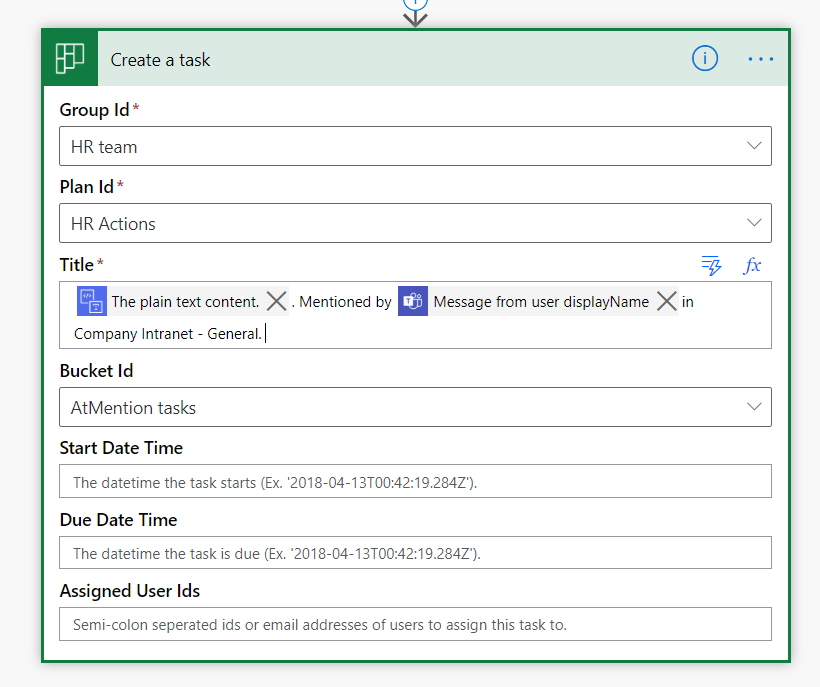Open the three-dot more options menu
The image size is (820, 687).
pos(760,59)
